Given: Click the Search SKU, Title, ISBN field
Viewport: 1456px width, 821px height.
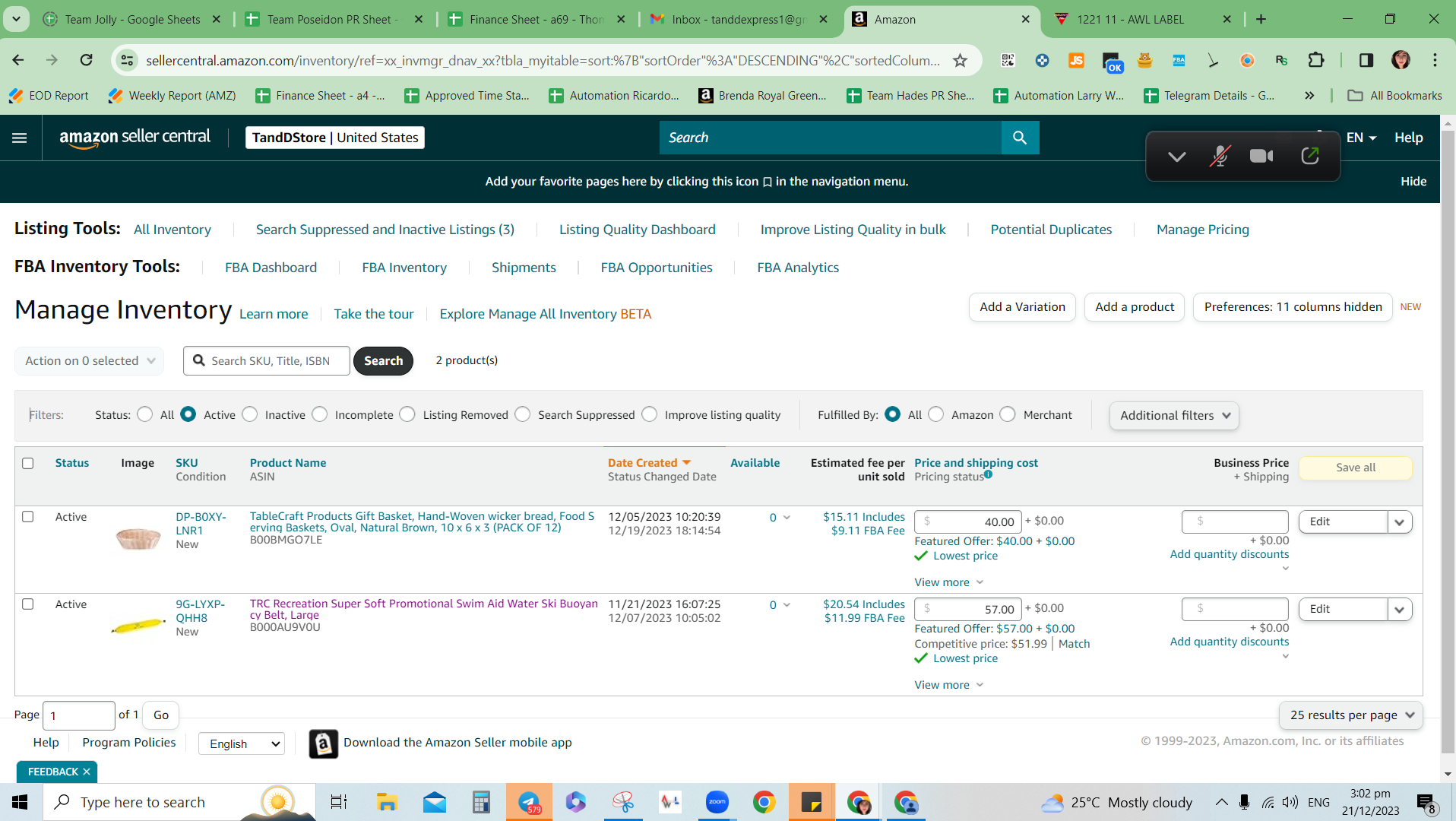Looking at the screenshot, I should pyautogui.click(x=267, y=361).
